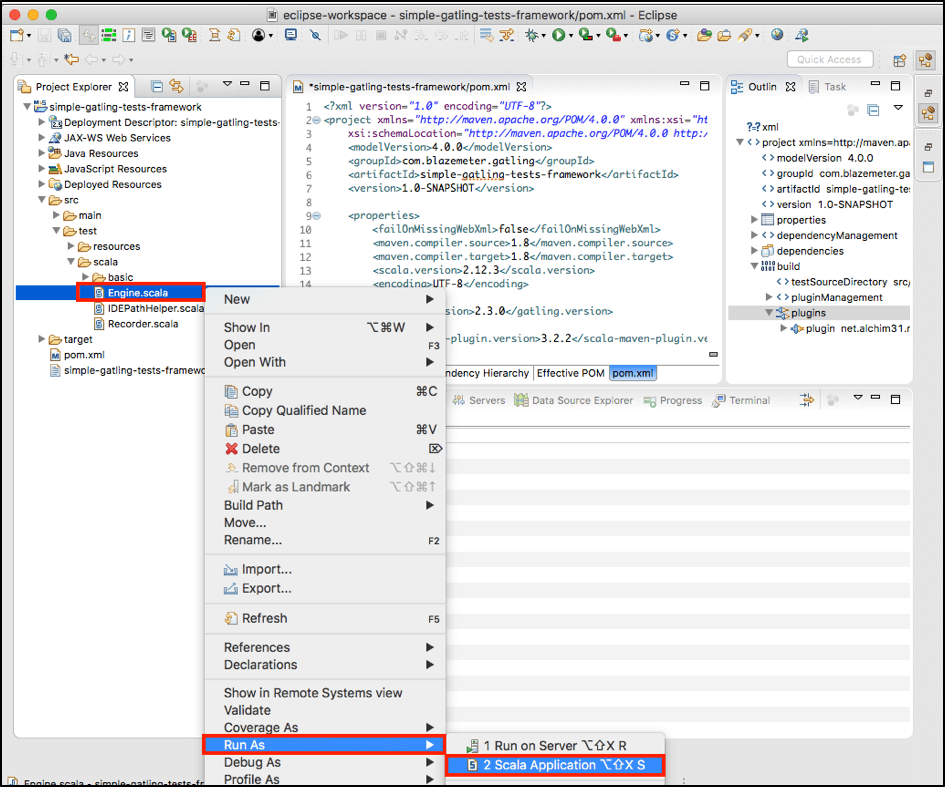The width and height of the screenshot is (945, 787).
Task: Open Project Explorer view menu triangle
Action: click(x=227, y=84)
